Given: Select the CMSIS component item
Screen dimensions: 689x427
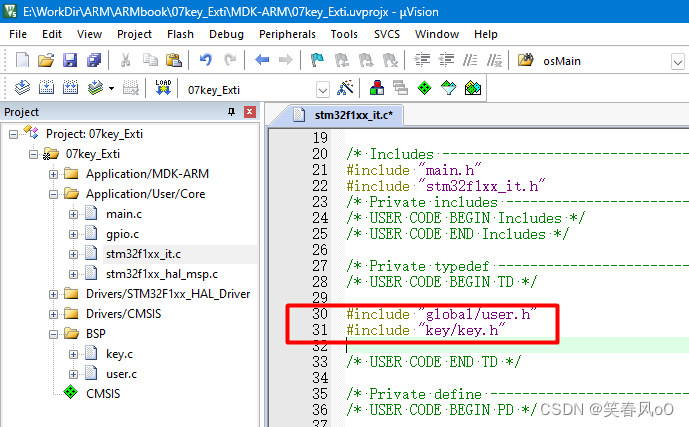Looking at the screenshot, I should click(x=103, y=394).
